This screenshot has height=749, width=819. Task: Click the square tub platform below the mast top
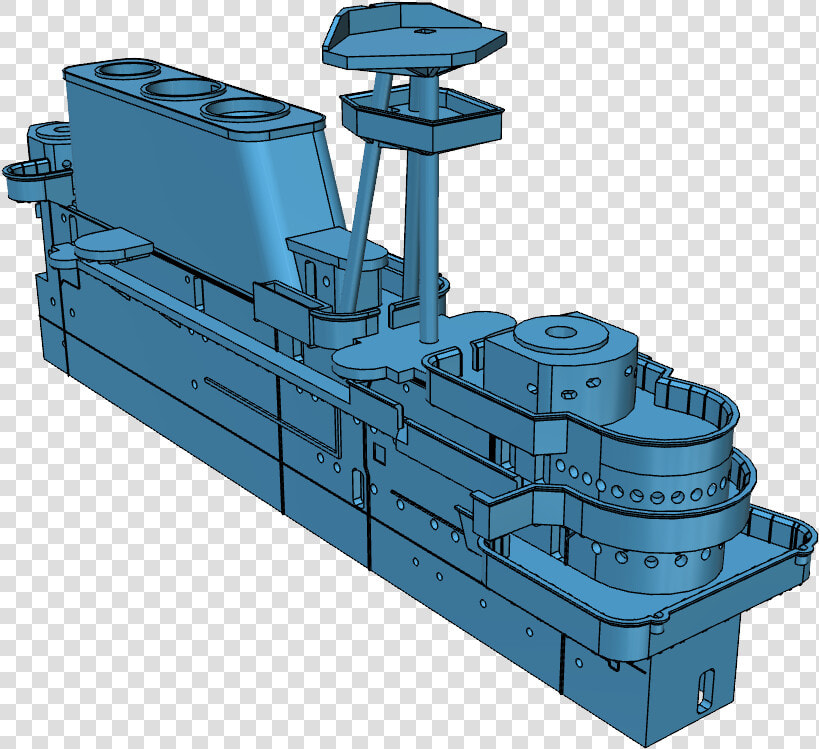tap(422, 120)
